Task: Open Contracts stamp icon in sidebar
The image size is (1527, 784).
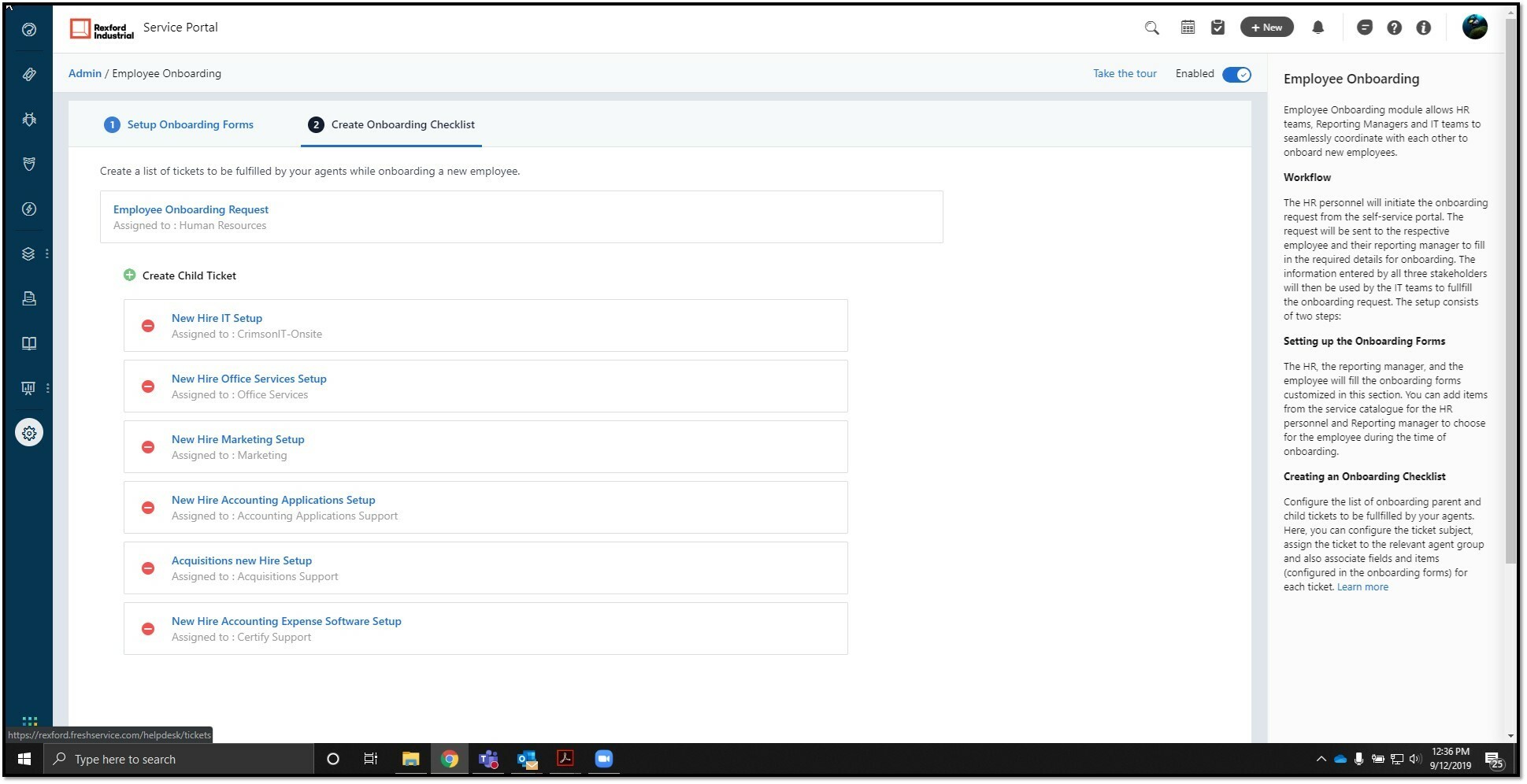Action: (x=29, y=298)
